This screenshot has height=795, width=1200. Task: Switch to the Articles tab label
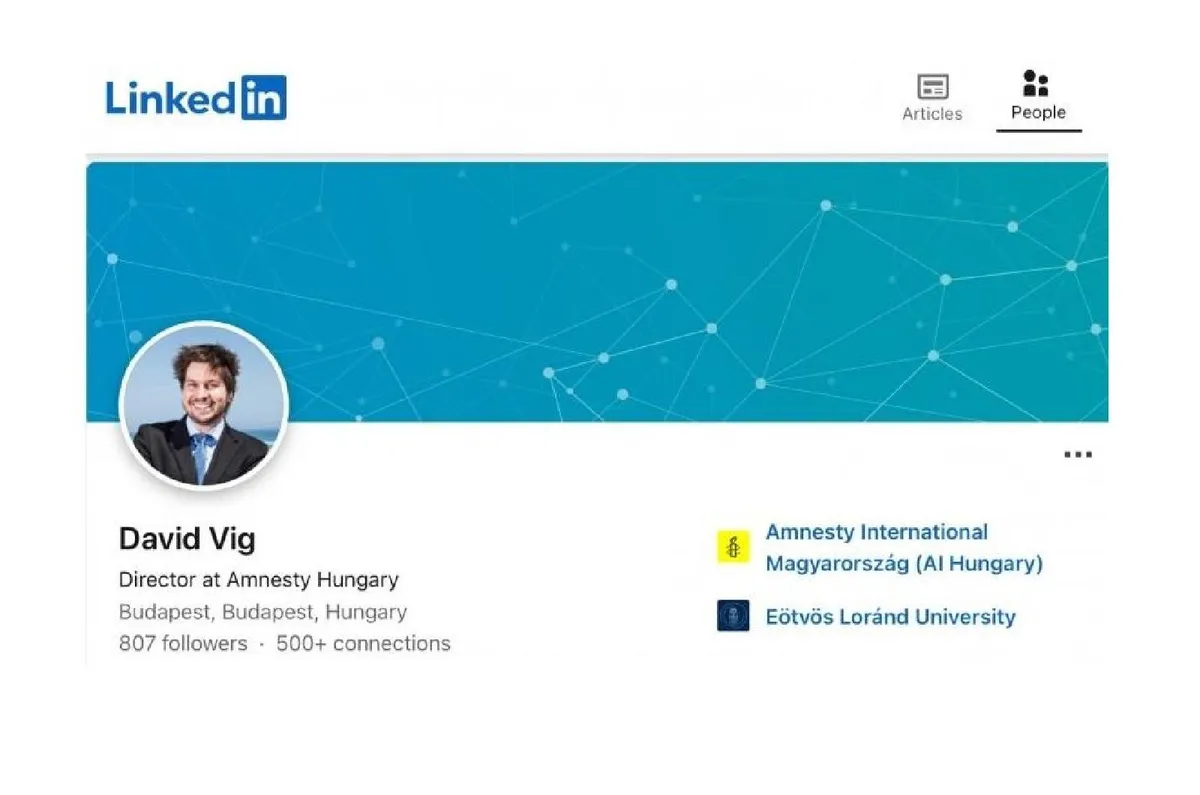pyautogui.click(x=932, y=114)
